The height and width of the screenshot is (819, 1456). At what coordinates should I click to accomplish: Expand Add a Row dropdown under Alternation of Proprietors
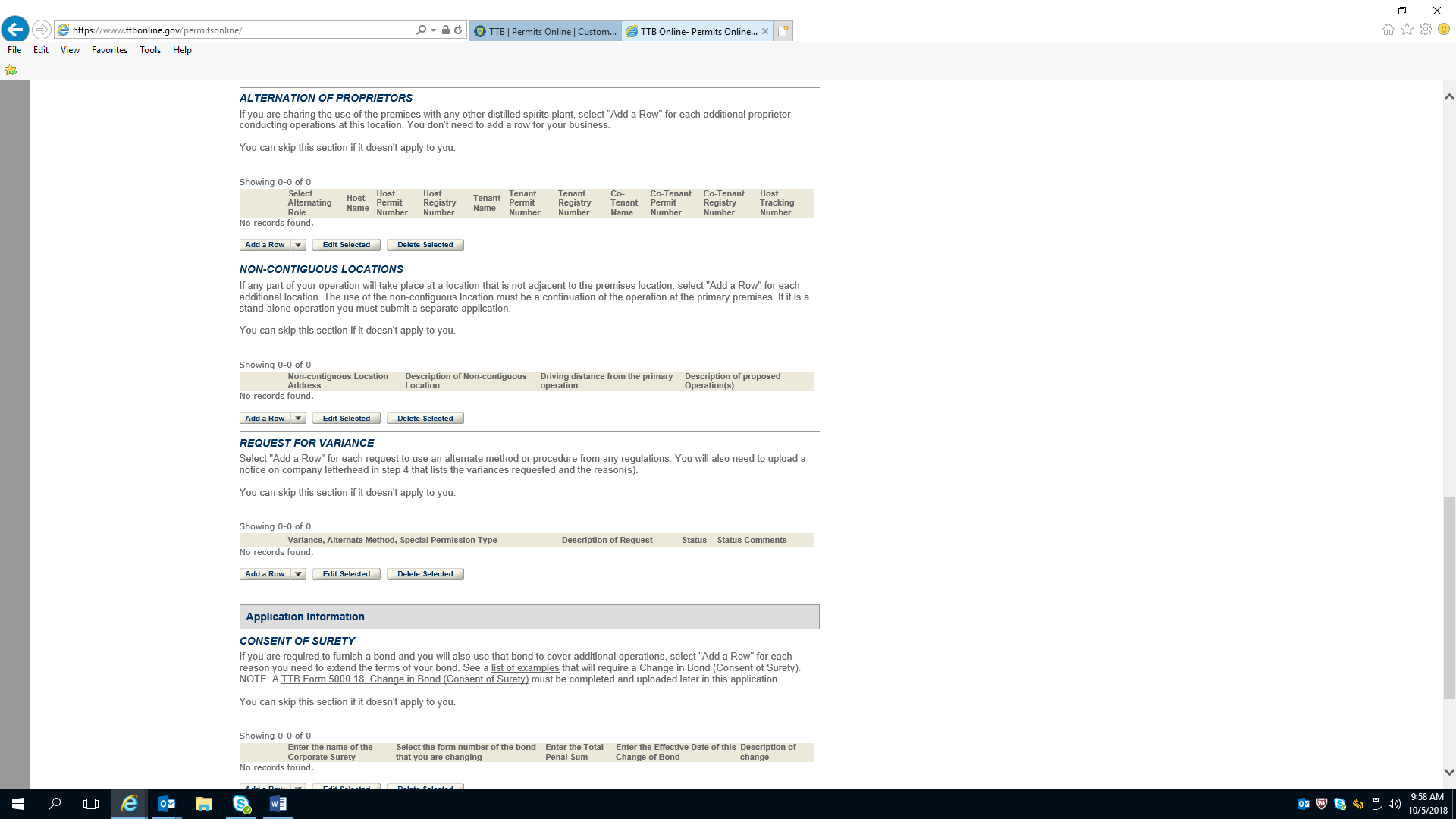tap(298, 245)
